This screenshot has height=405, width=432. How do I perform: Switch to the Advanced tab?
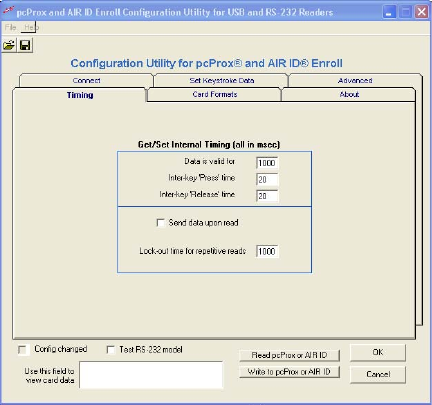coord(355,81)
